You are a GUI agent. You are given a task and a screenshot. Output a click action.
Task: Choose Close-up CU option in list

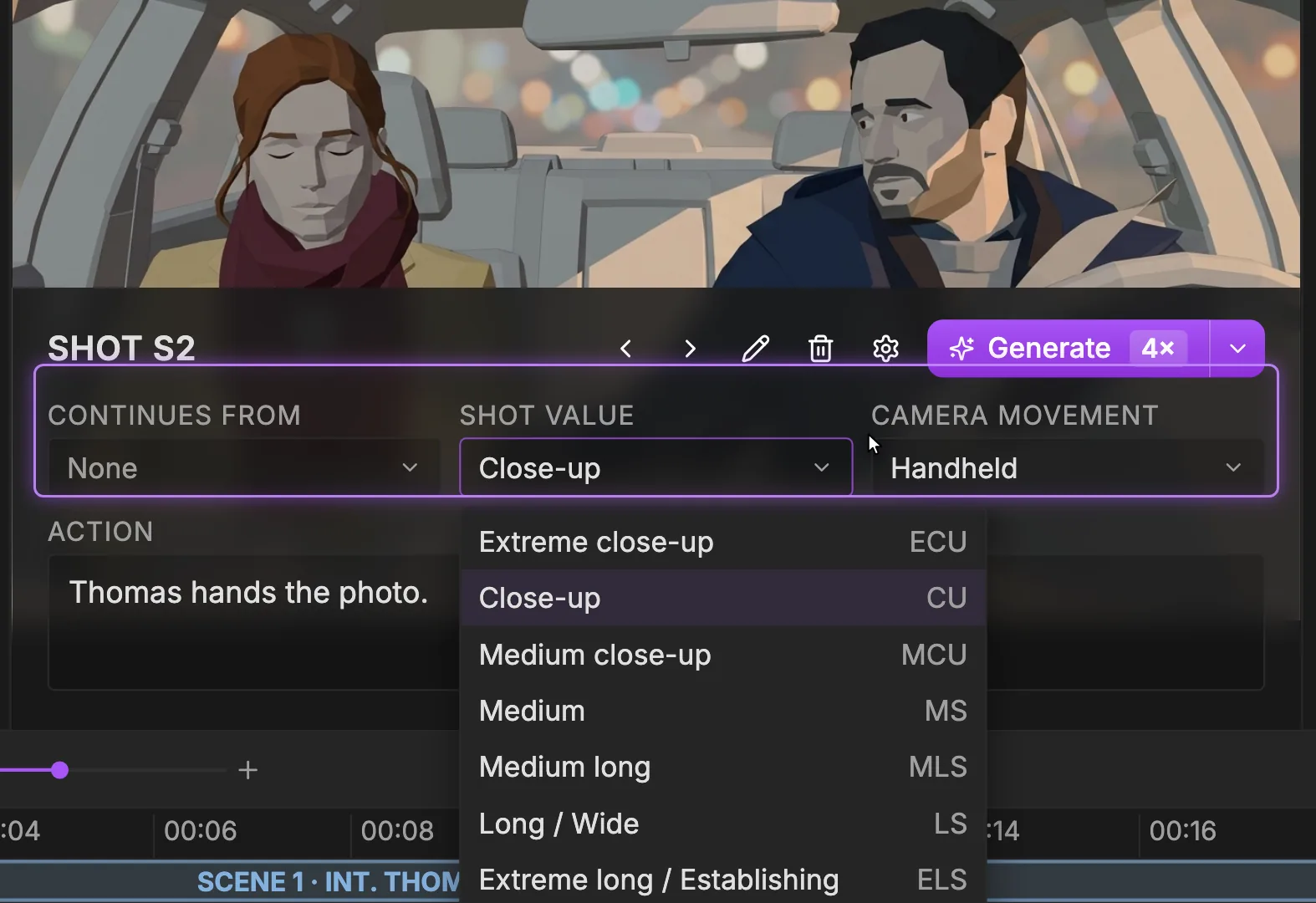pyautogui.click(x=723, y=598)
